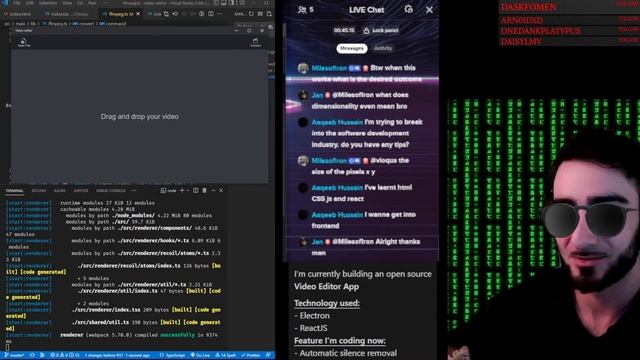Click toggle panel layout icon in title bar
Image resolution: width=640 pixels, height=360 pixels.
tap(224, 3)
